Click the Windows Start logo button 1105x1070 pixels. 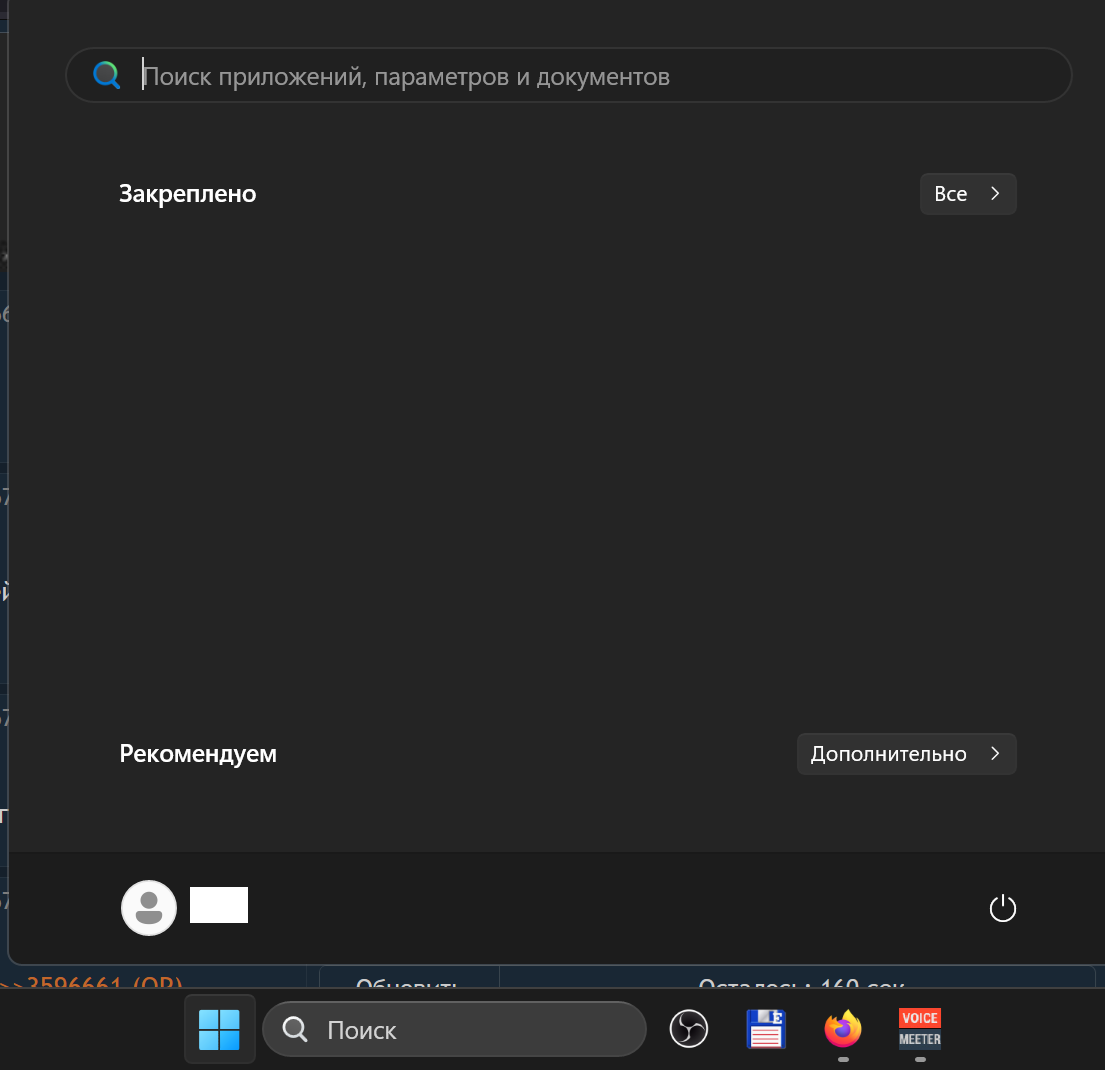click(x=219, y=1030)
